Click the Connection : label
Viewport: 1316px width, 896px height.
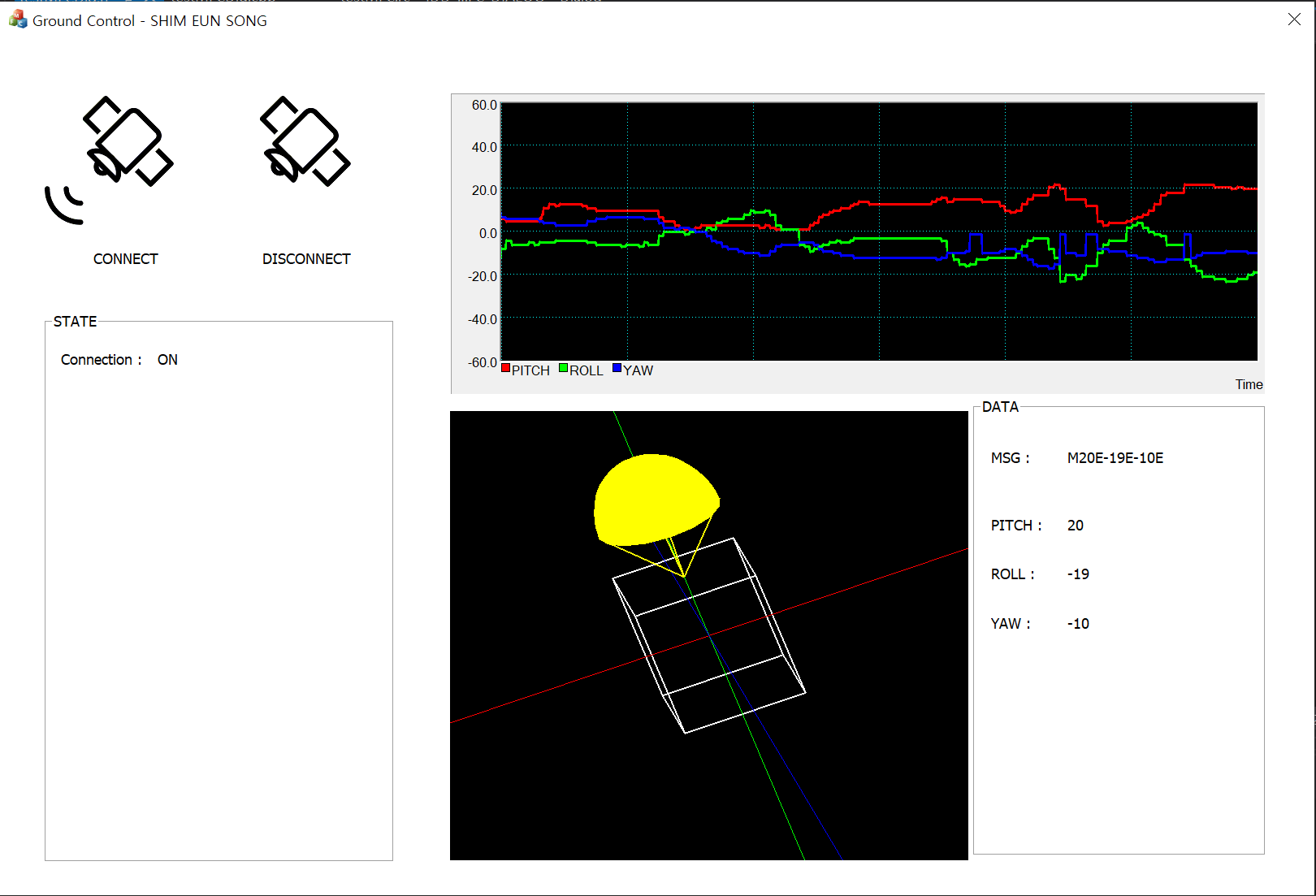(102, 360)
